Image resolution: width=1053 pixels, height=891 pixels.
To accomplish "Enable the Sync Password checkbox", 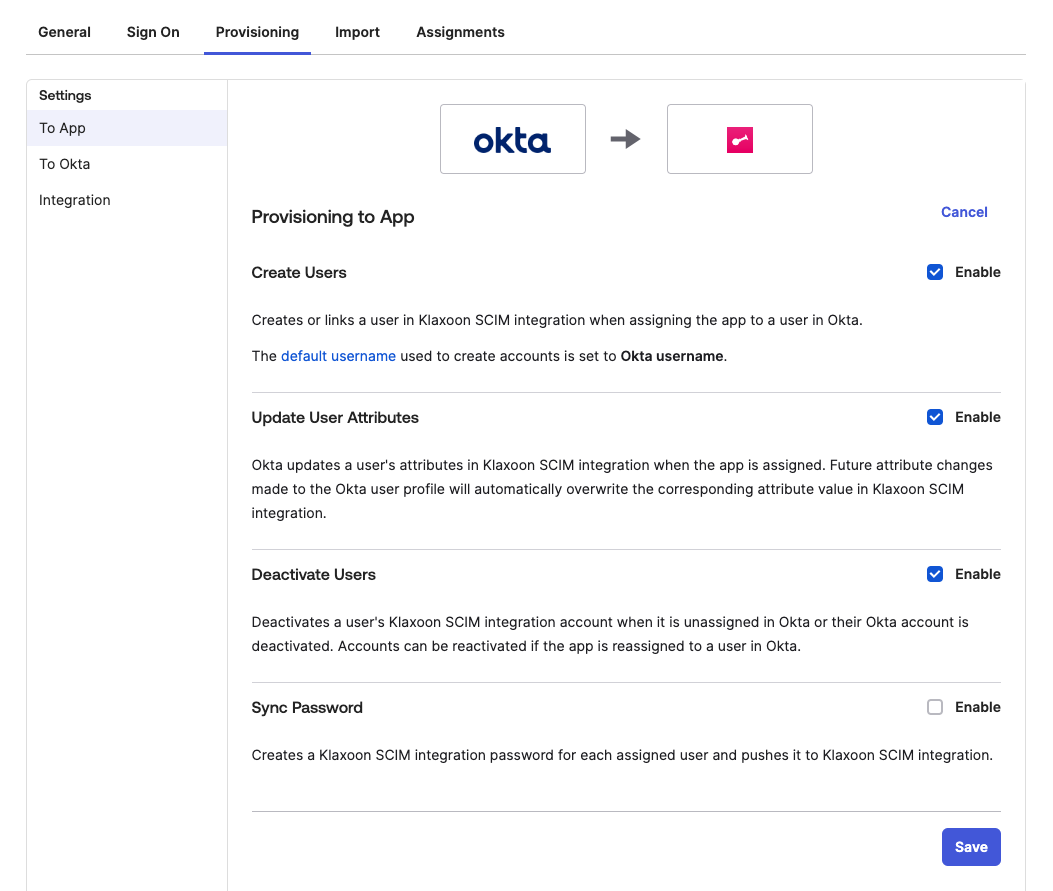I will point(935,707).
